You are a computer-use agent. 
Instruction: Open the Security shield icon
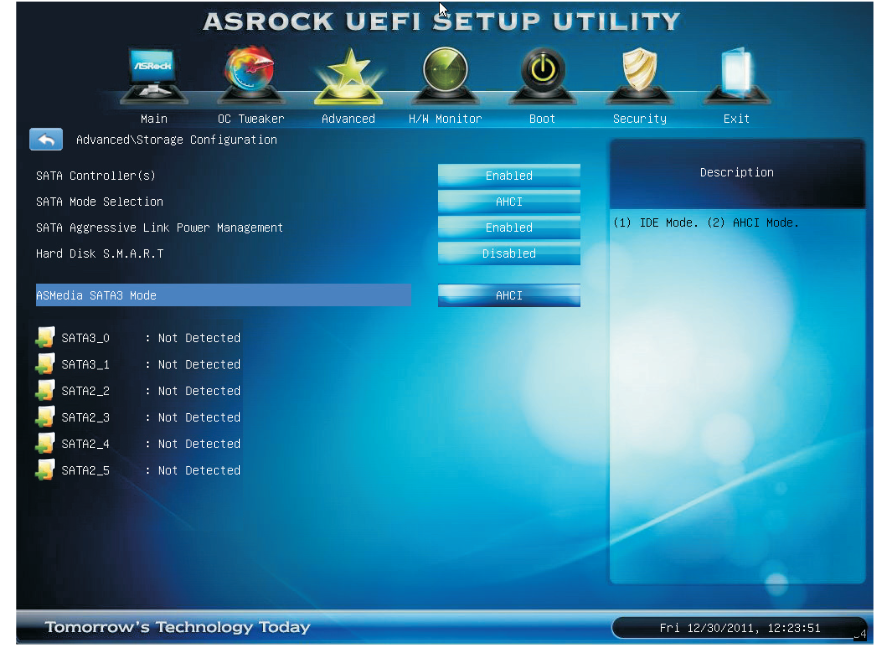pos(640,76)
